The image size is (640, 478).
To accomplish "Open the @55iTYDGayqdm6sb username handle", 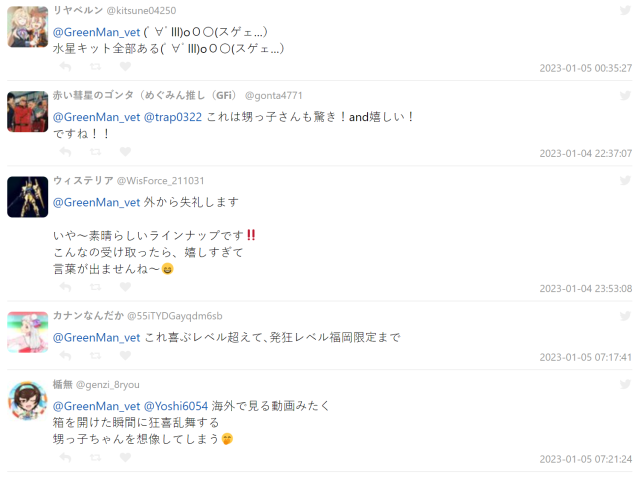I will click(175, 316).
